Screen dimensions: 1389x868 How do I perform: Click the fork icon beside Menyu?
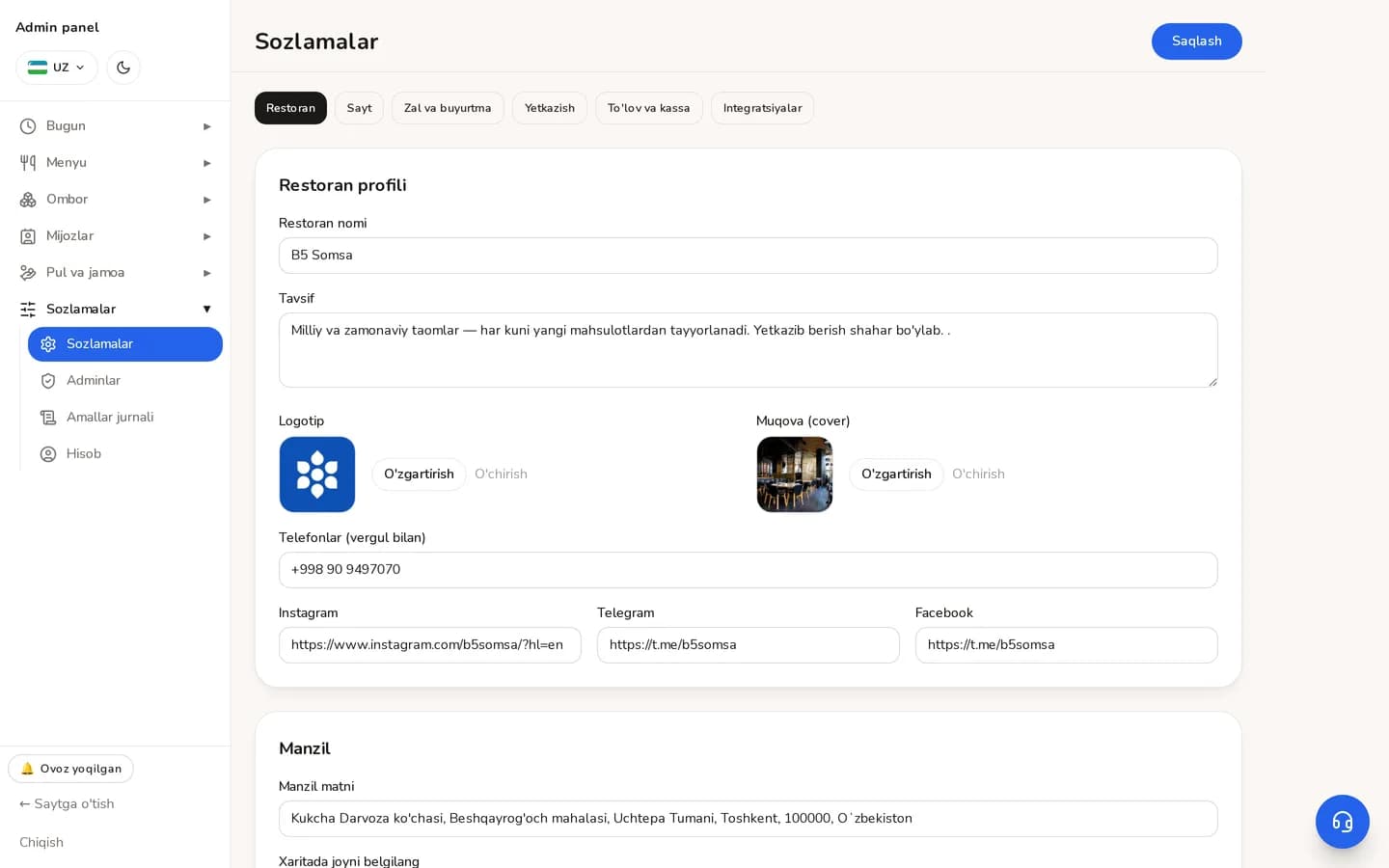28,163
